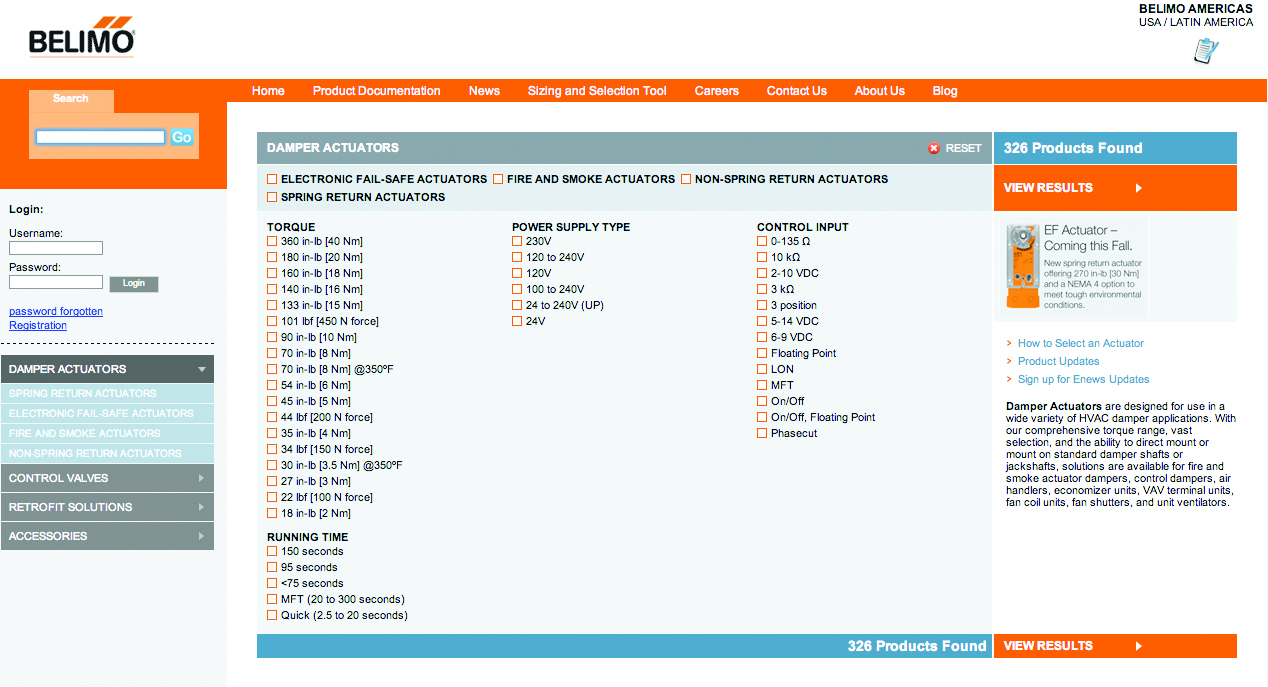Screen dimensions: 1268x687
Task: Select Fire and Smoke Actuators in sidebar
Action: tap(107, 433)
